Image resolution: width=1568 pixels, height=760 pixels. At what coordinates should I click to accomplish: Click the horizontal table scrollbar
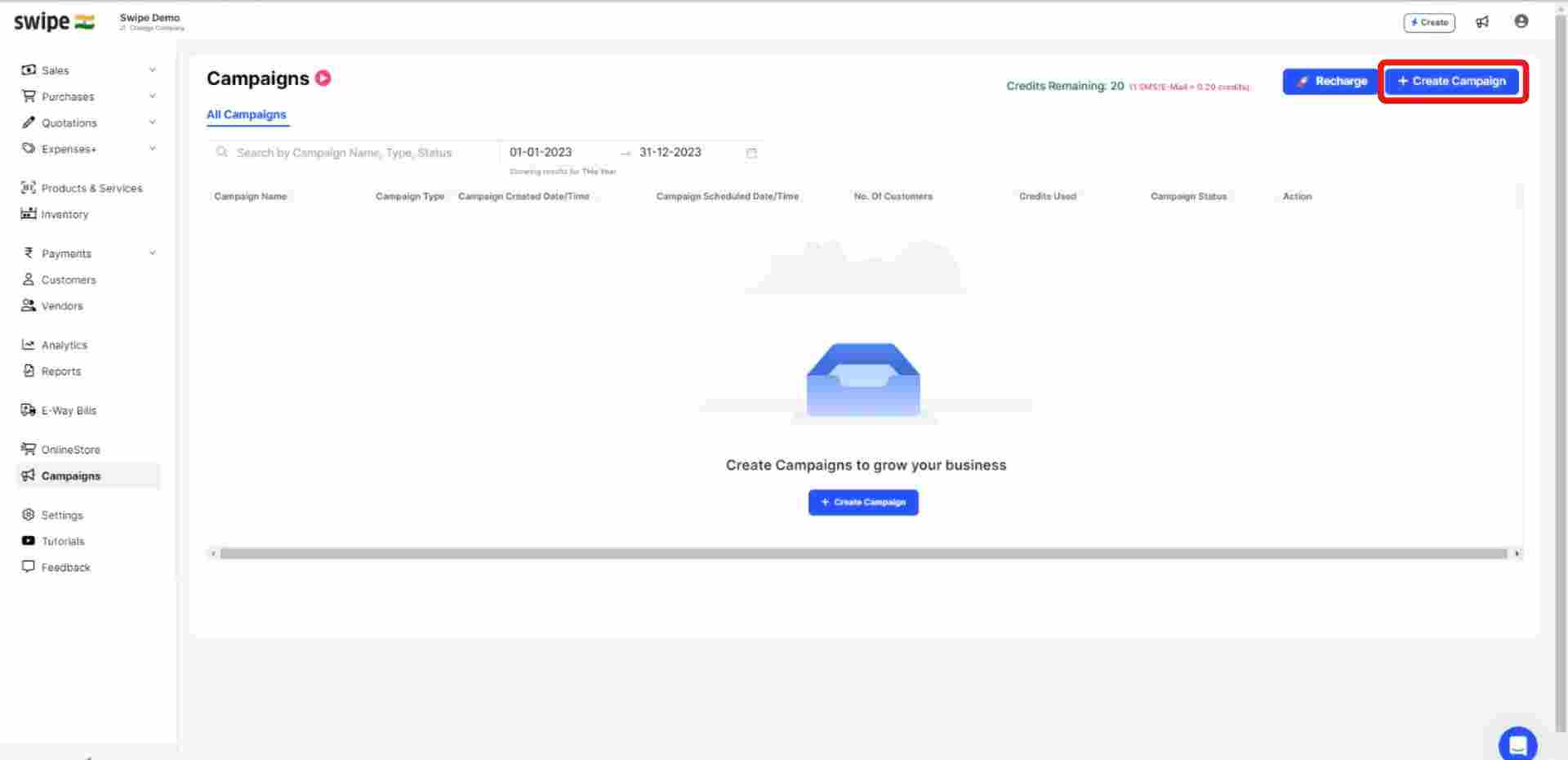[x=863, y=553]
